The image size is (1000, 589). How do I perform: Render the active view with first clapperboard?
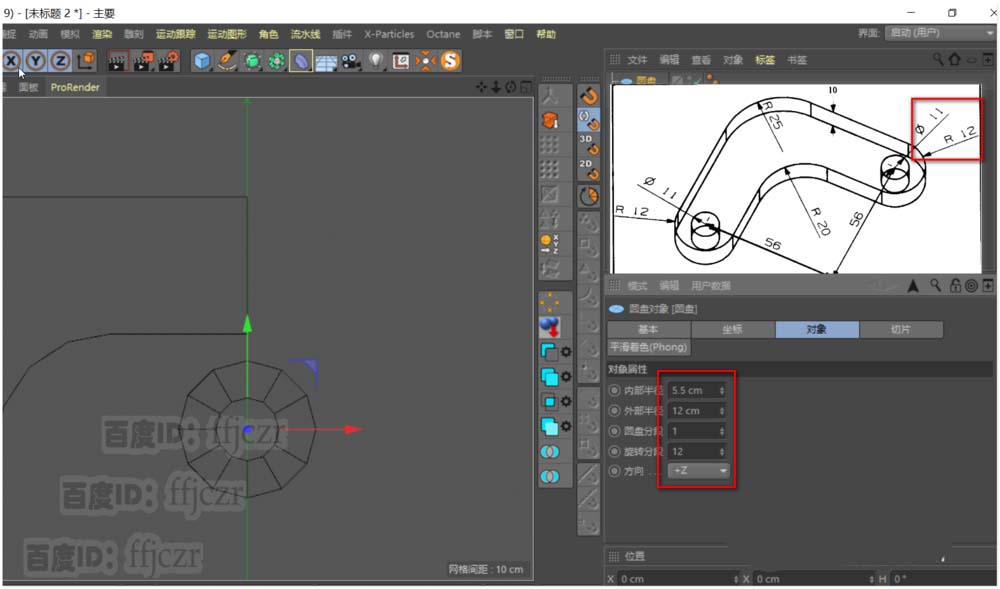pos(117,61)
